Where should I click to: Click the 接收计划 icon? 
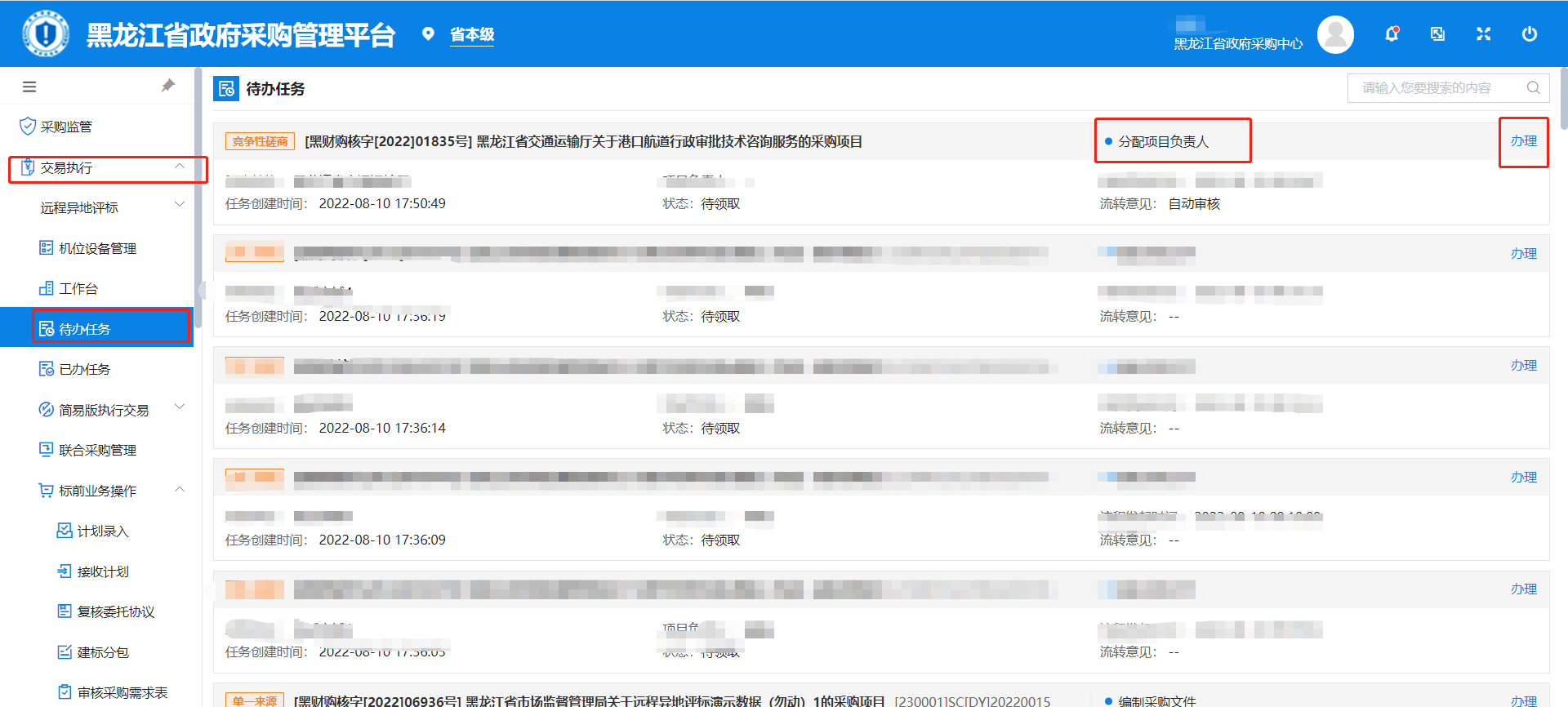[x=65, y=571]
